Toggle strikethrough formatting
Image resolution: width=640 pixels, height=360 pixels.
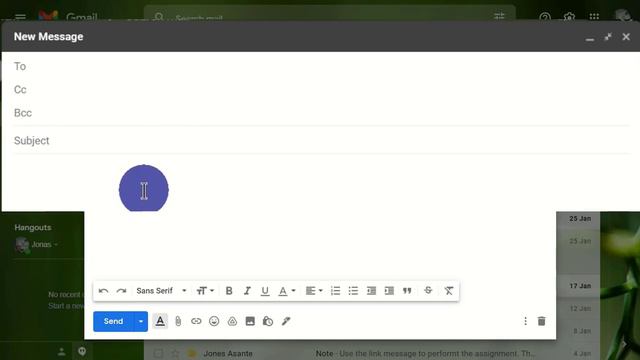(x=428, y=290)
